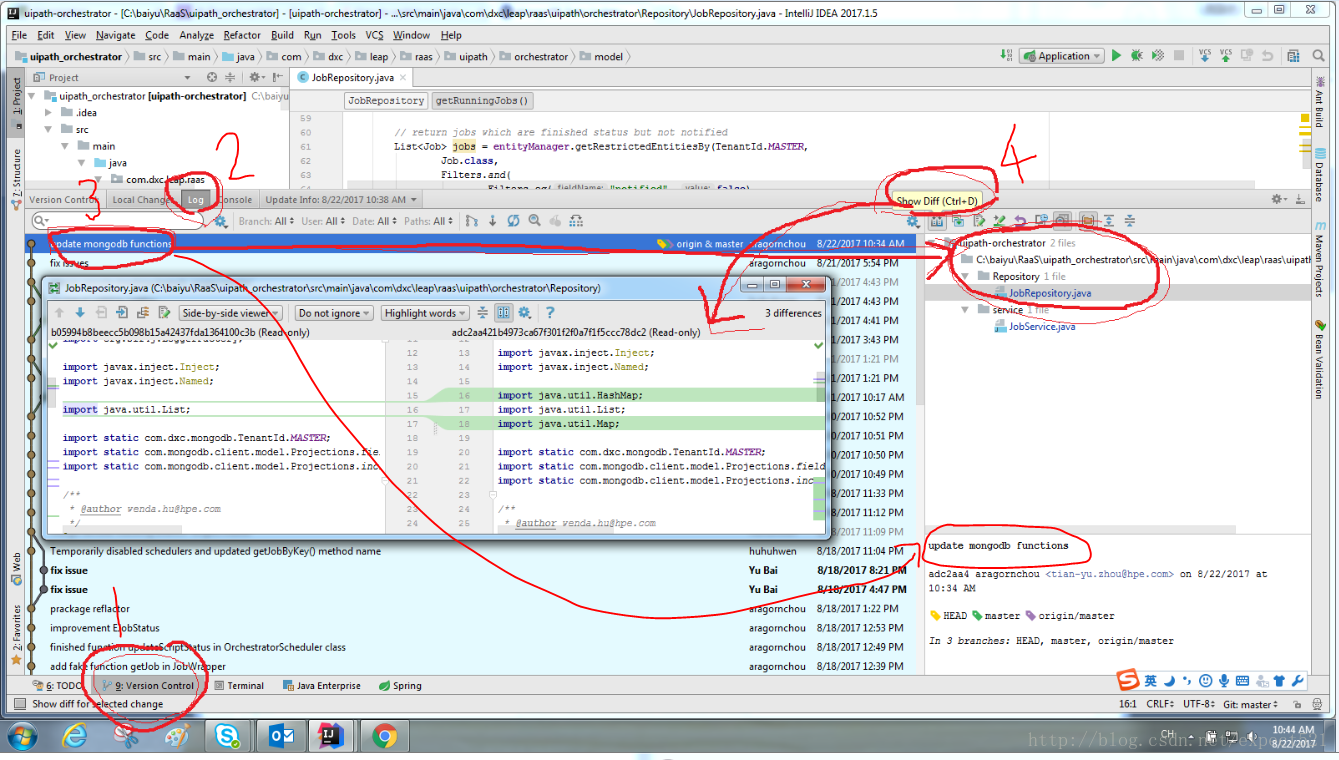The image size is (1339, 760).
Task: Click revert selected changes icon in details toolbar
Action: click(1019, 221)
